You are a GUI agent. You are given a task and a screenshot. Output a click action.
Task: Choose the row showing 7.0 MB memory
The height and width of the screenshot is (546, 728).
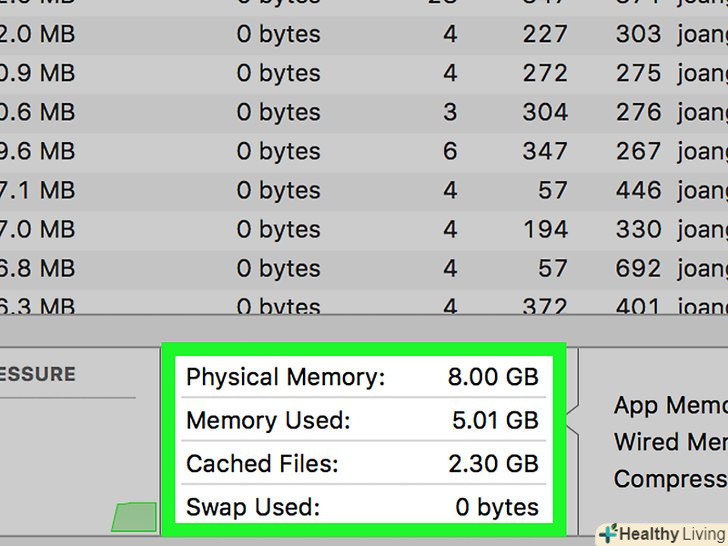point(300,229)
